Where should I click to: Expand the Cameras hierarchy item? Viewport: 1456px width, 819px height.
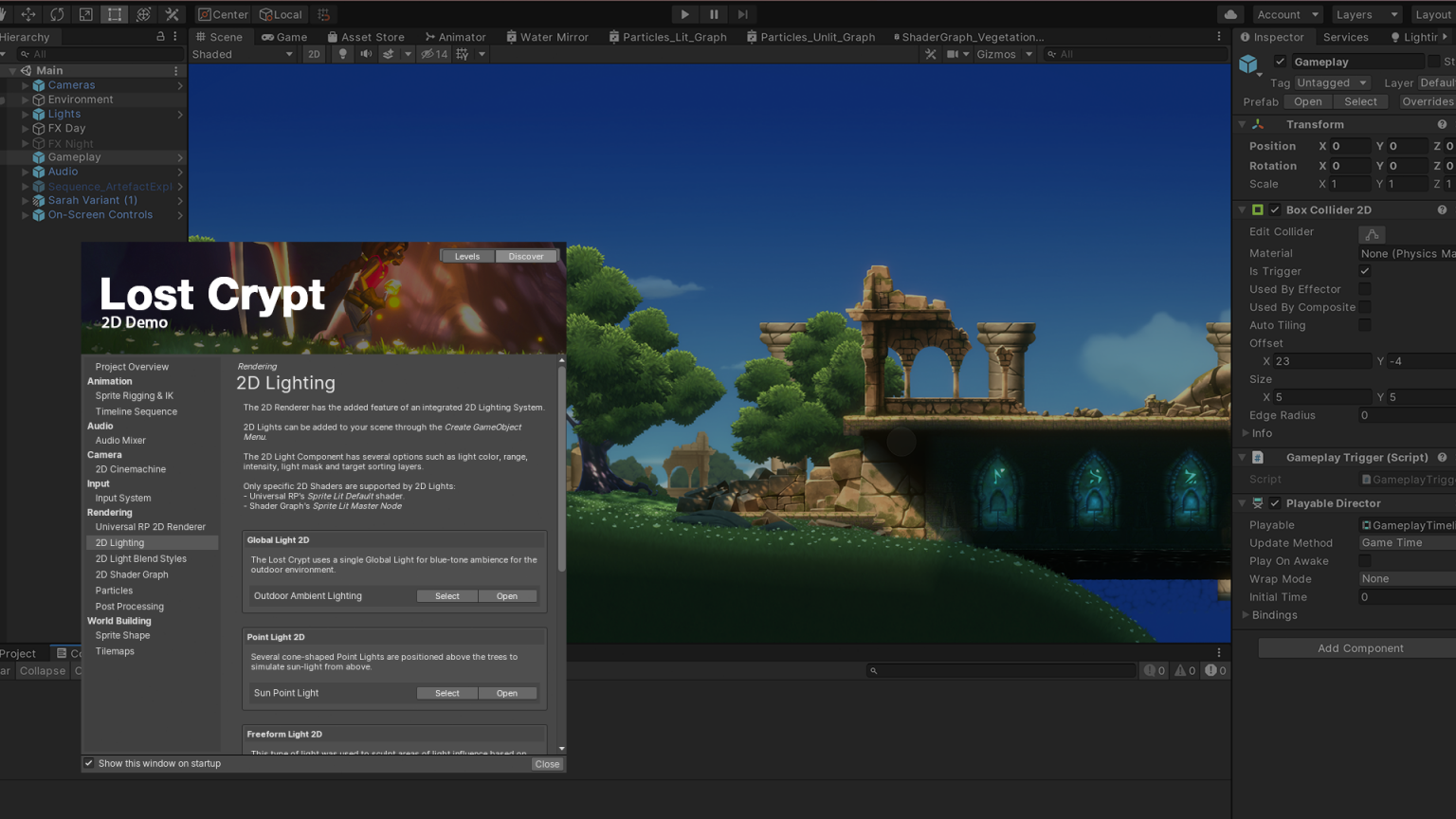(26, 85)
